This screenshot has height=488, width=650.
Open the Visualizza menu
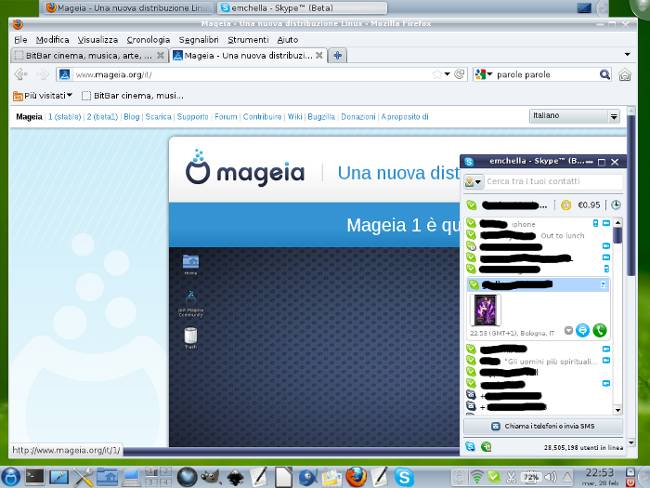click(x=98, y=40)
